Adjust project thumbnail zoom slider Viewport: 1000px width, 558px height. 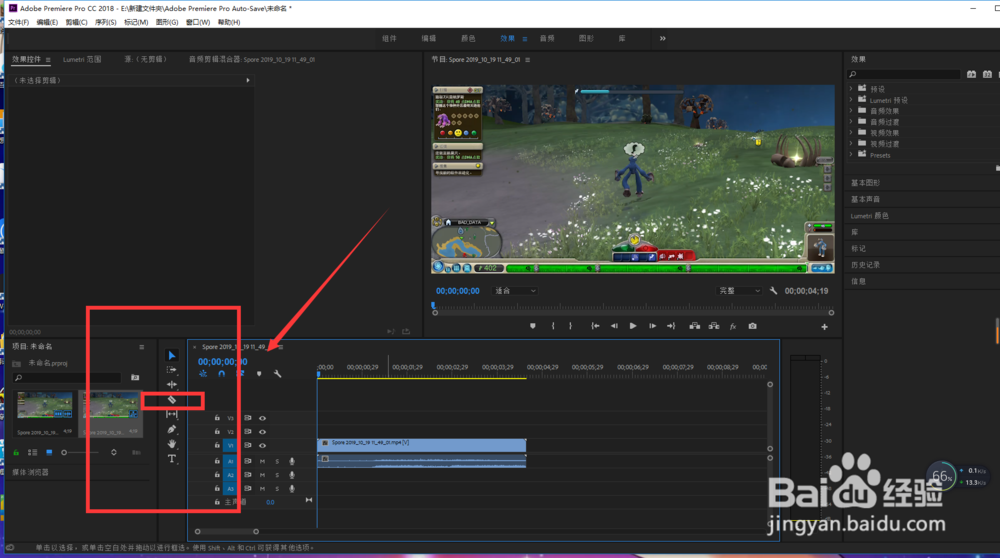point(80,452)
